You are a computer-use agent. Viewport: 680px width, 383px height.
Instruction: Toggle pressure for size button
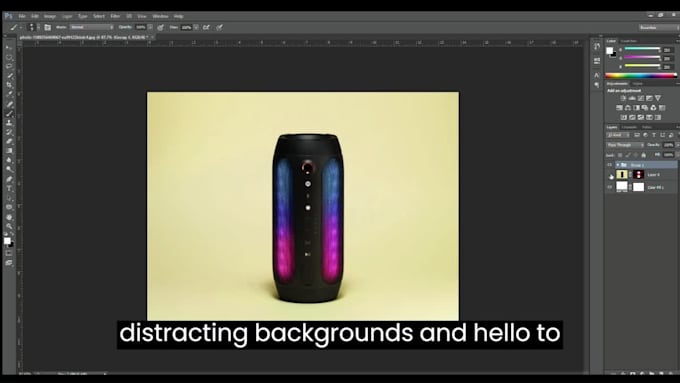click(220, 27)
